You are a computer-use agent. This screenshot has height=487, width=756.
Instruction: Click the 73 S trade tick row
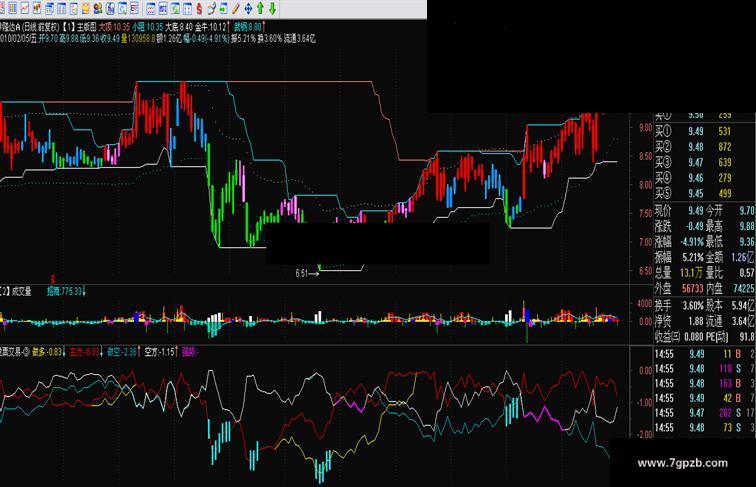704,428
